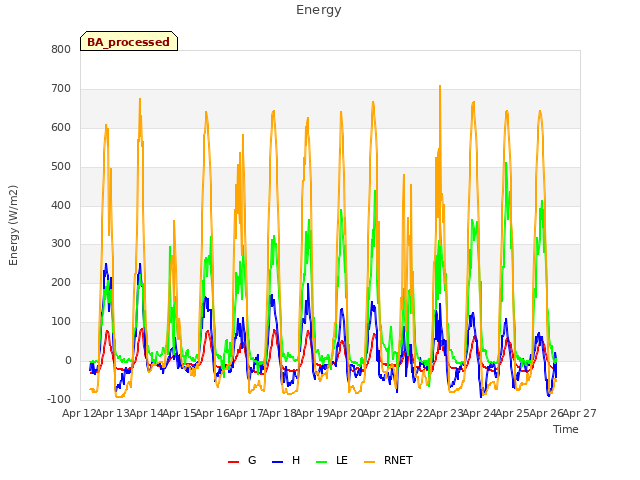This screenshot has width=640, height=480.
Task: Click the orange RNET legend color marker
Action: click(x=369, y=462)
